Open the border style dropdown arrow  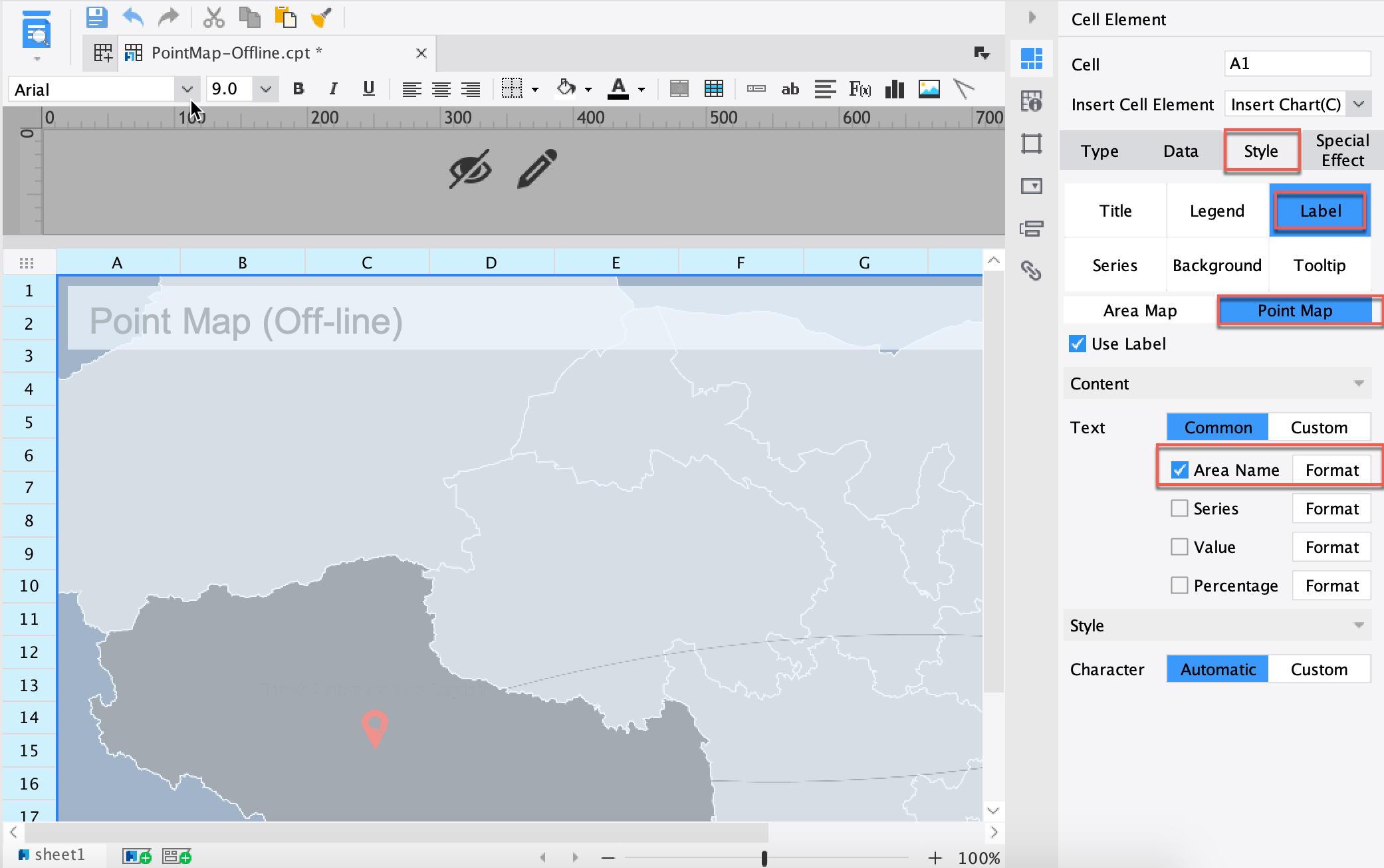pyautogui.click(x=535, y=89)
